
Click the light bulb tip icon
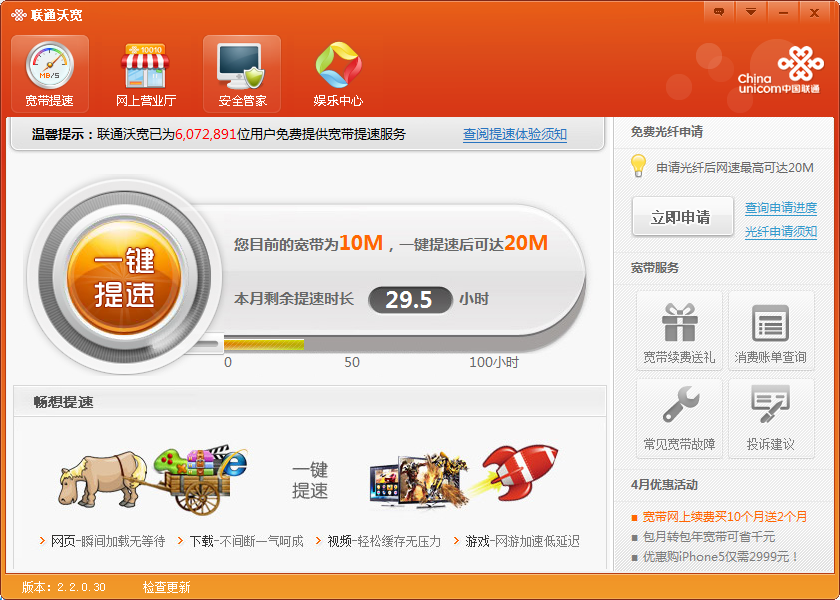[638, 166]
